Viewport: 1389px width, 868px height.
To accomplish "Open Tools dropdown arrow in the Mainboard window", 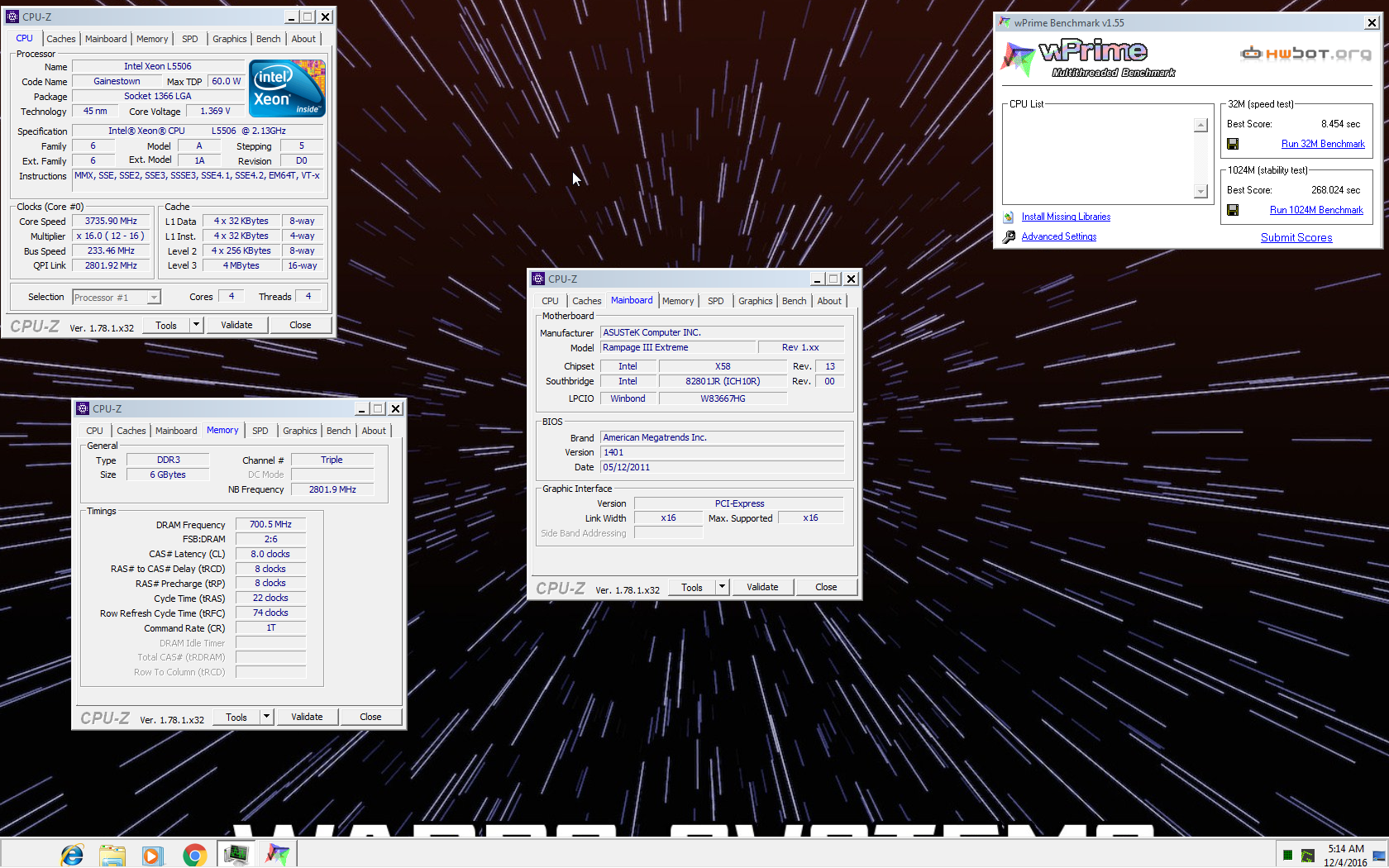I will pyautogui.click(x=722, y=587).
